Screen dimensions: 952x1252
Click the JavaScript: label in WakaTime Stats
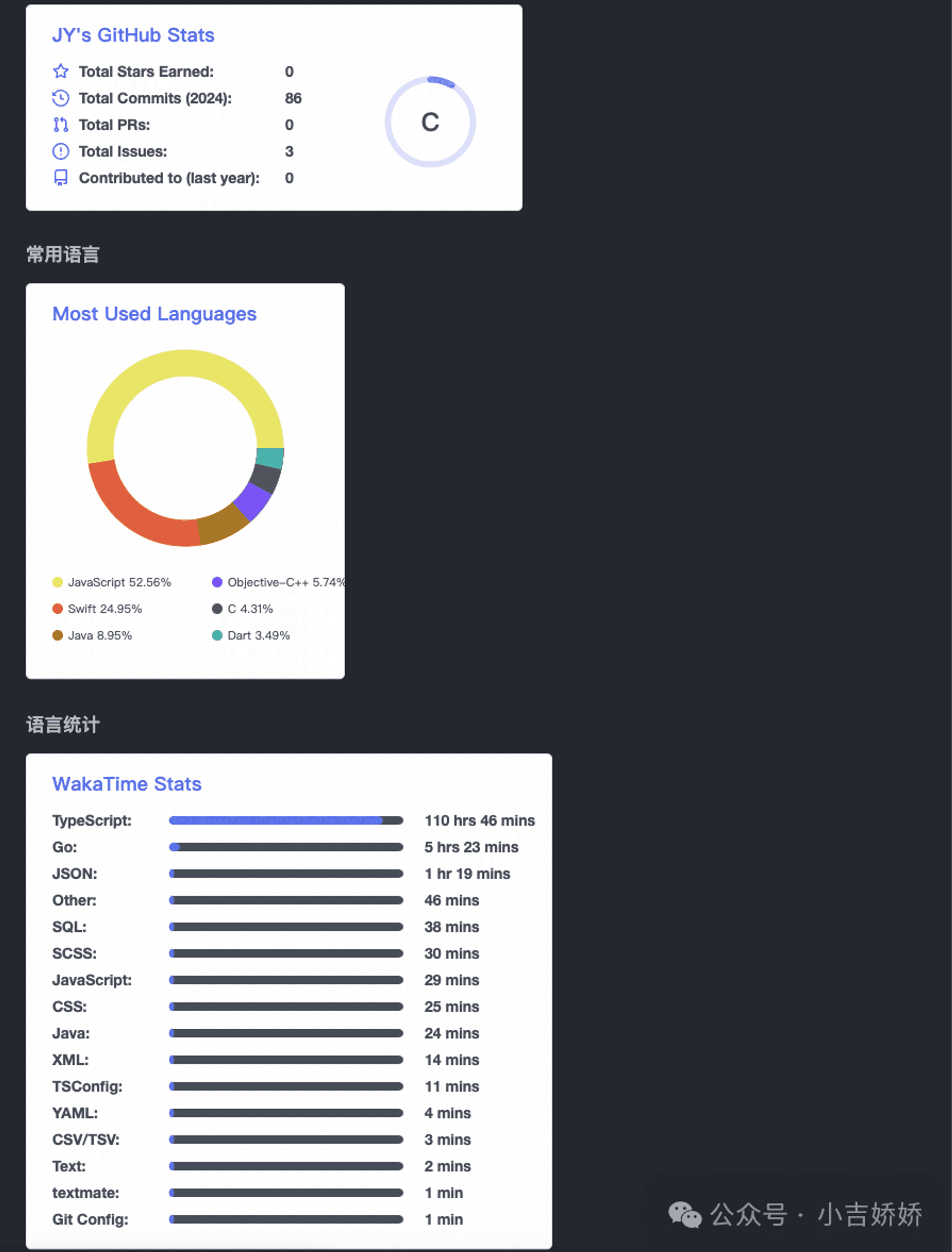(92, 980)
